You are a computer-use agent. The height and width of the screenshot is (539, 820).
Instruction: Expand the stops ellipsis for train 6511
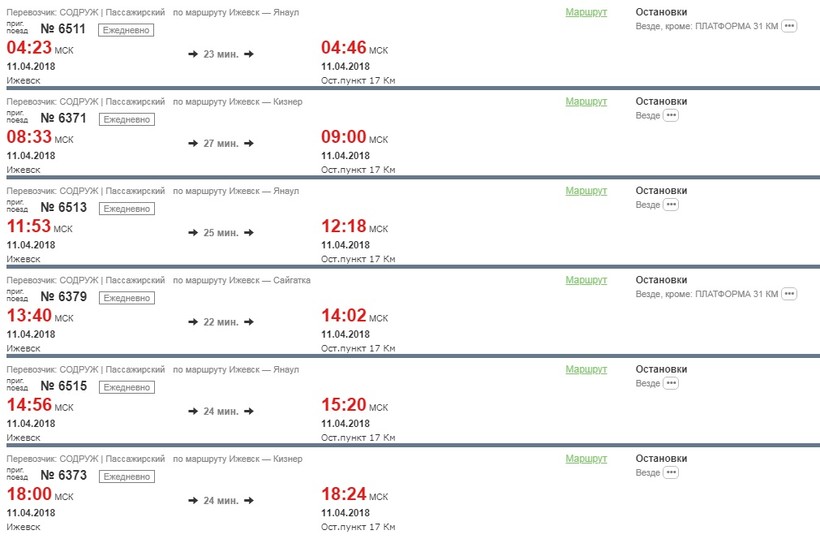tap(789, 26)
